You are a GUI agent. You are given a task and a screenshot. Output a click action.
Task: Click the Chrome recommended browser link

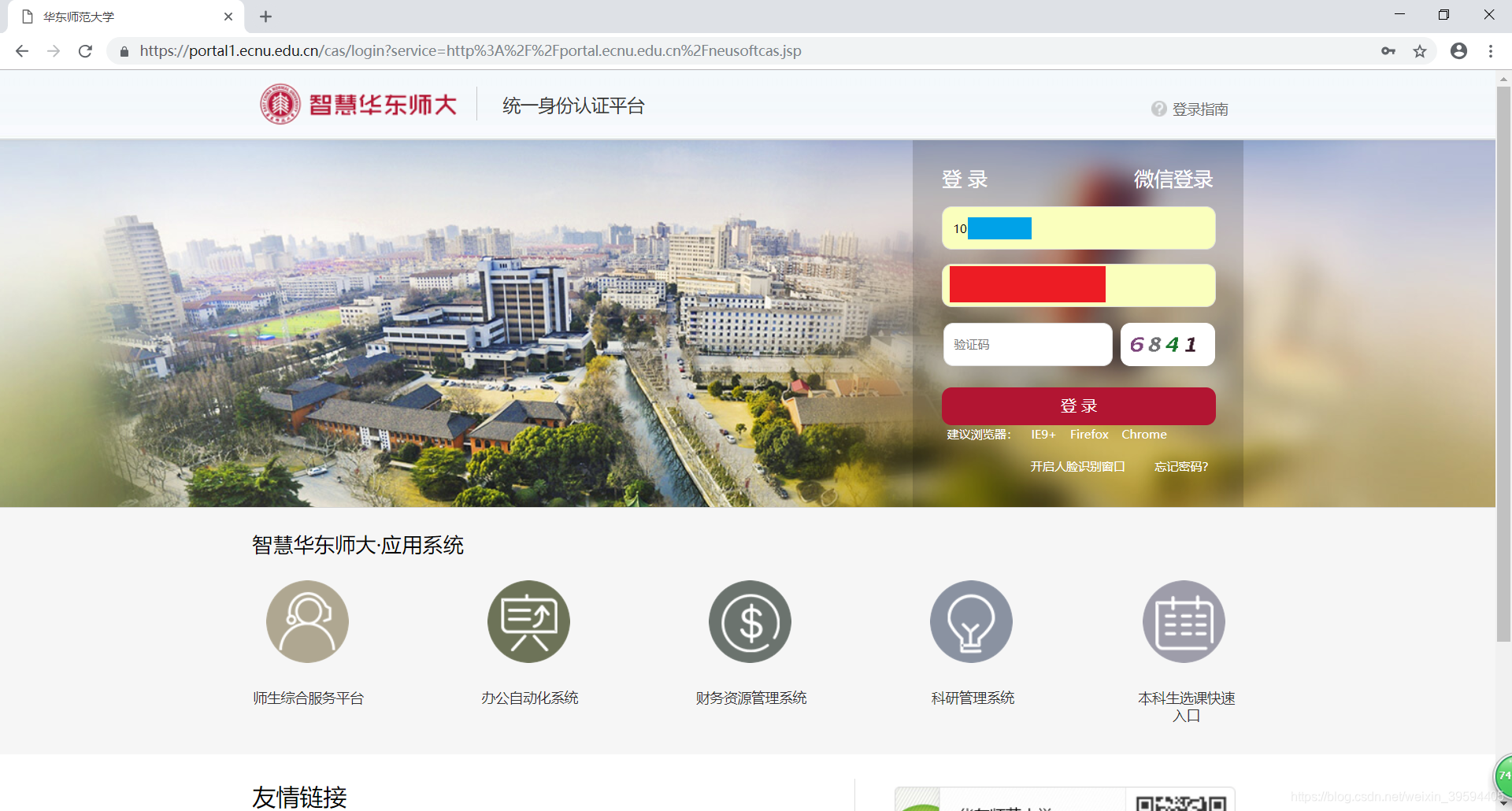[x=1144, y=435]
